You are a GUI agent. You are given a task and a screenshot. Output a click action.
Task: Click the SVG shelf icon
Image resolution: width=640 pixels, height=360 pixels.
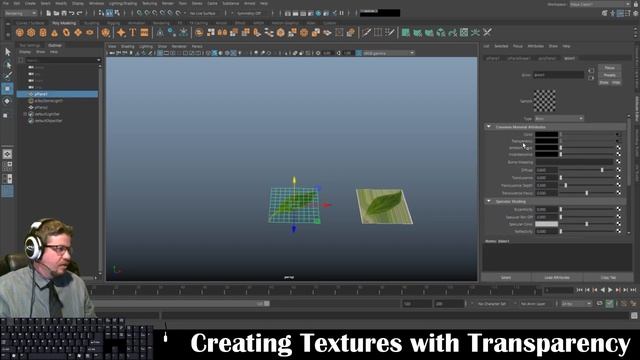144,32
